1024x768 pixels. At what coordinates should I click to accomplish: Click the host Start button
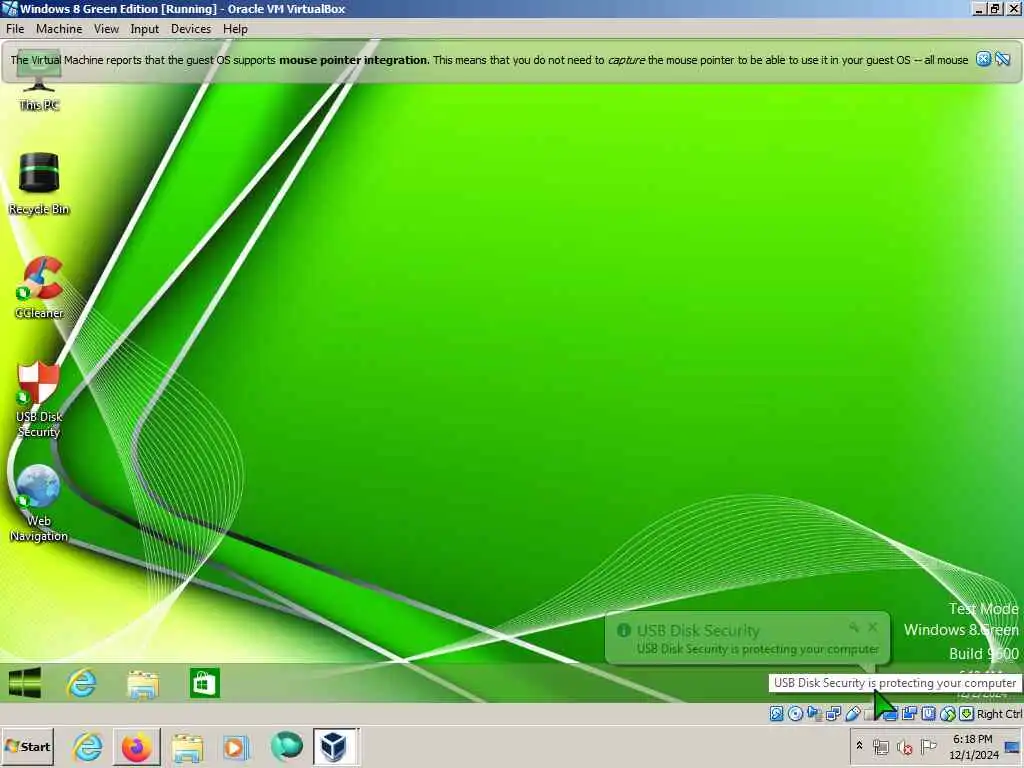(27, 746)
